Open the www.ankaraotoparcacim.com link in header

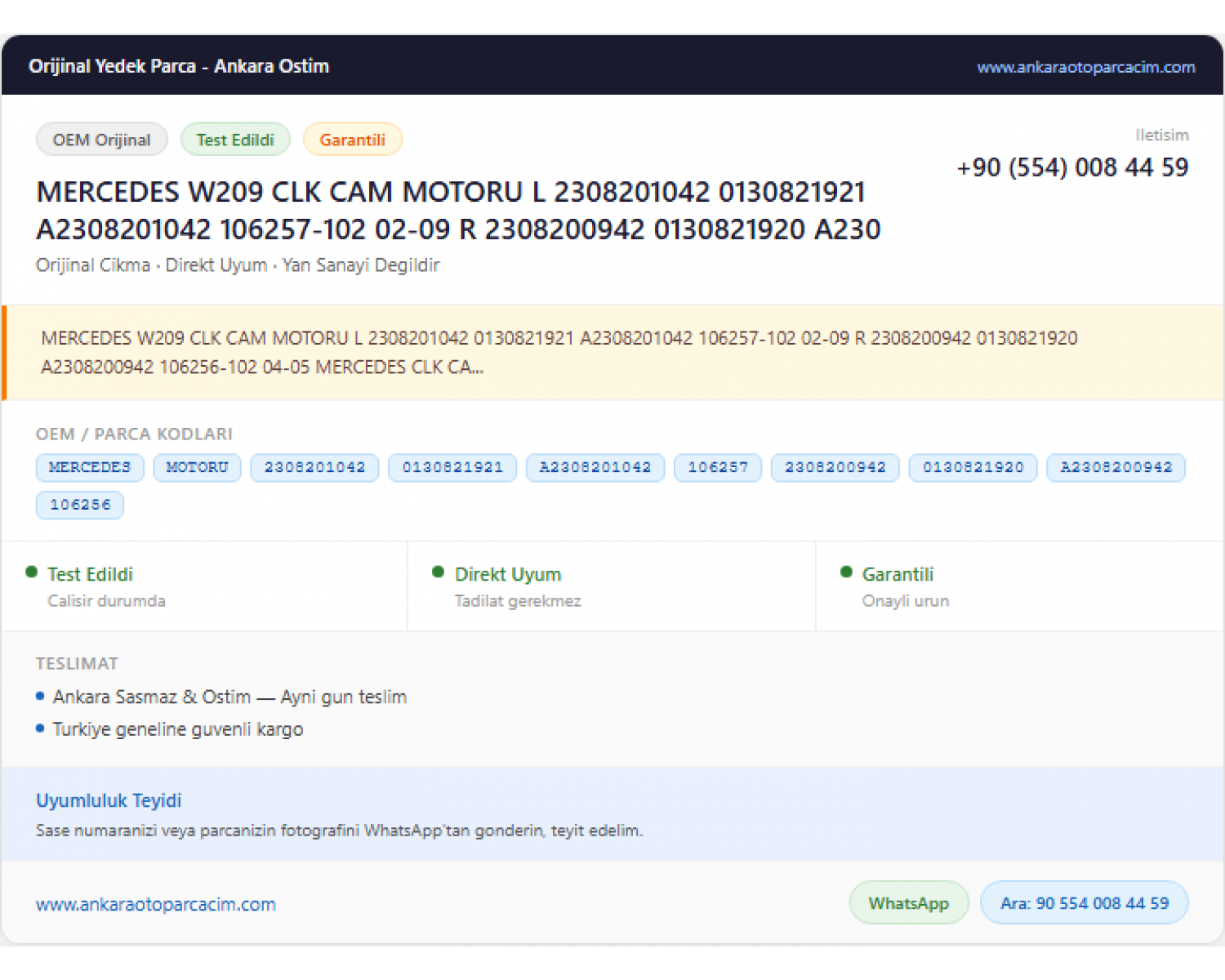point(1085,67)
